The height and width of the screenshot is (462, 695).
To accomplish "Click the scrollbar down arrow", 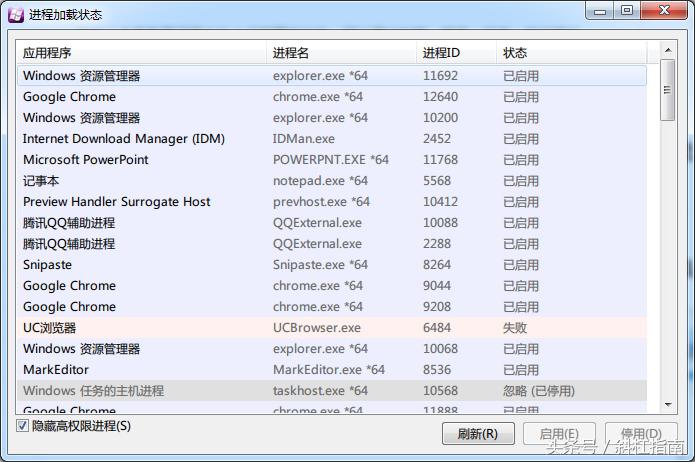I will (668, 405).
